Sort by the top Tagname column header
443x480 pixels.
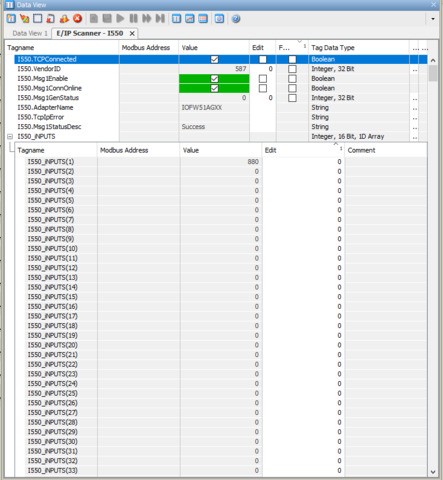coord(62,48)
